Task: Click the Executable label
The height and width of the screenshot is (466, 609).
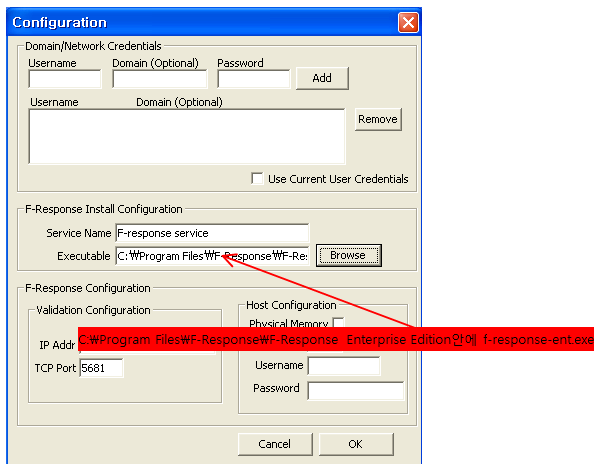Action: point(84,256)
